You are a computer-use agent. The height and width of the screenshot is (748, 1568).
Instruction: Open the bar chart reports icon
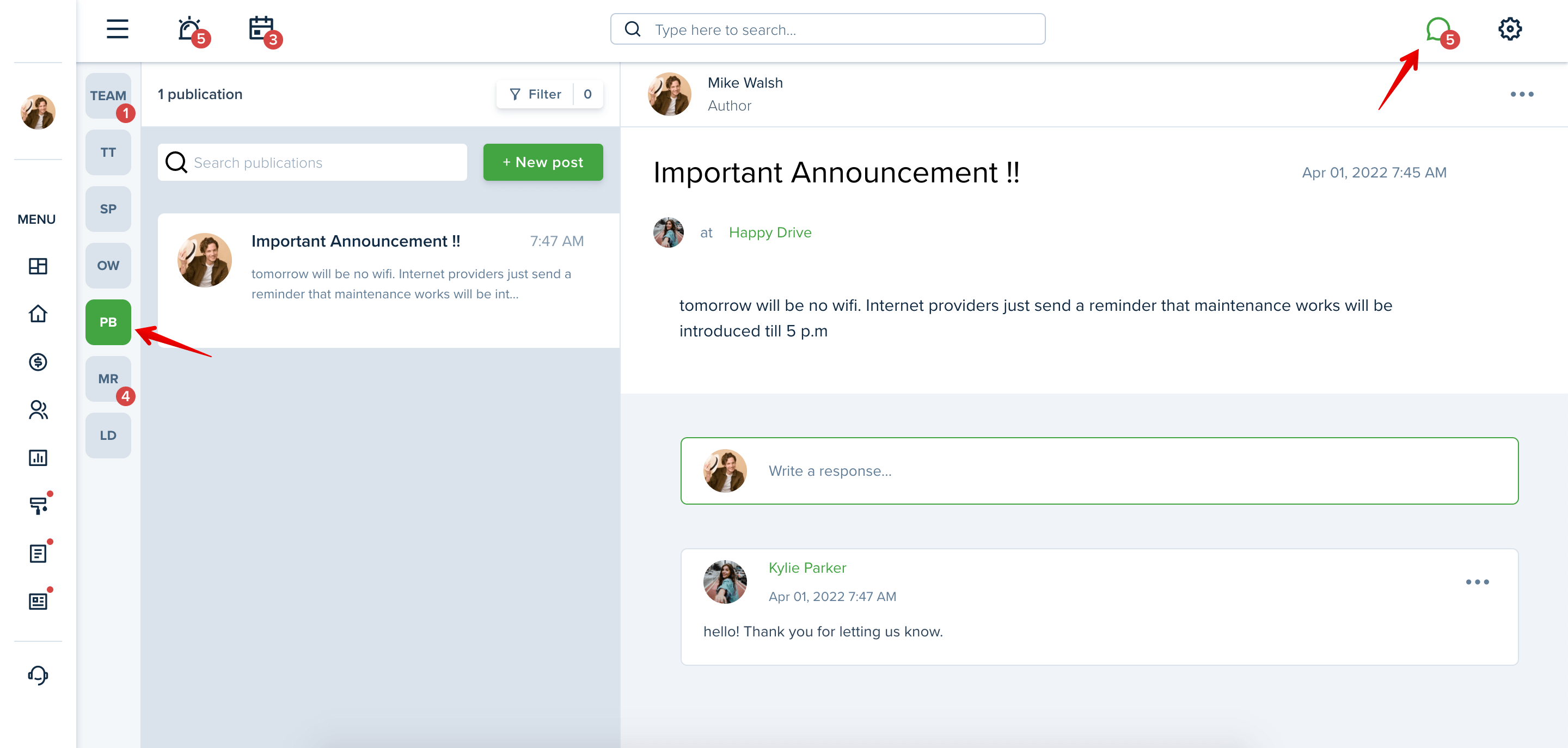(38, 458)
